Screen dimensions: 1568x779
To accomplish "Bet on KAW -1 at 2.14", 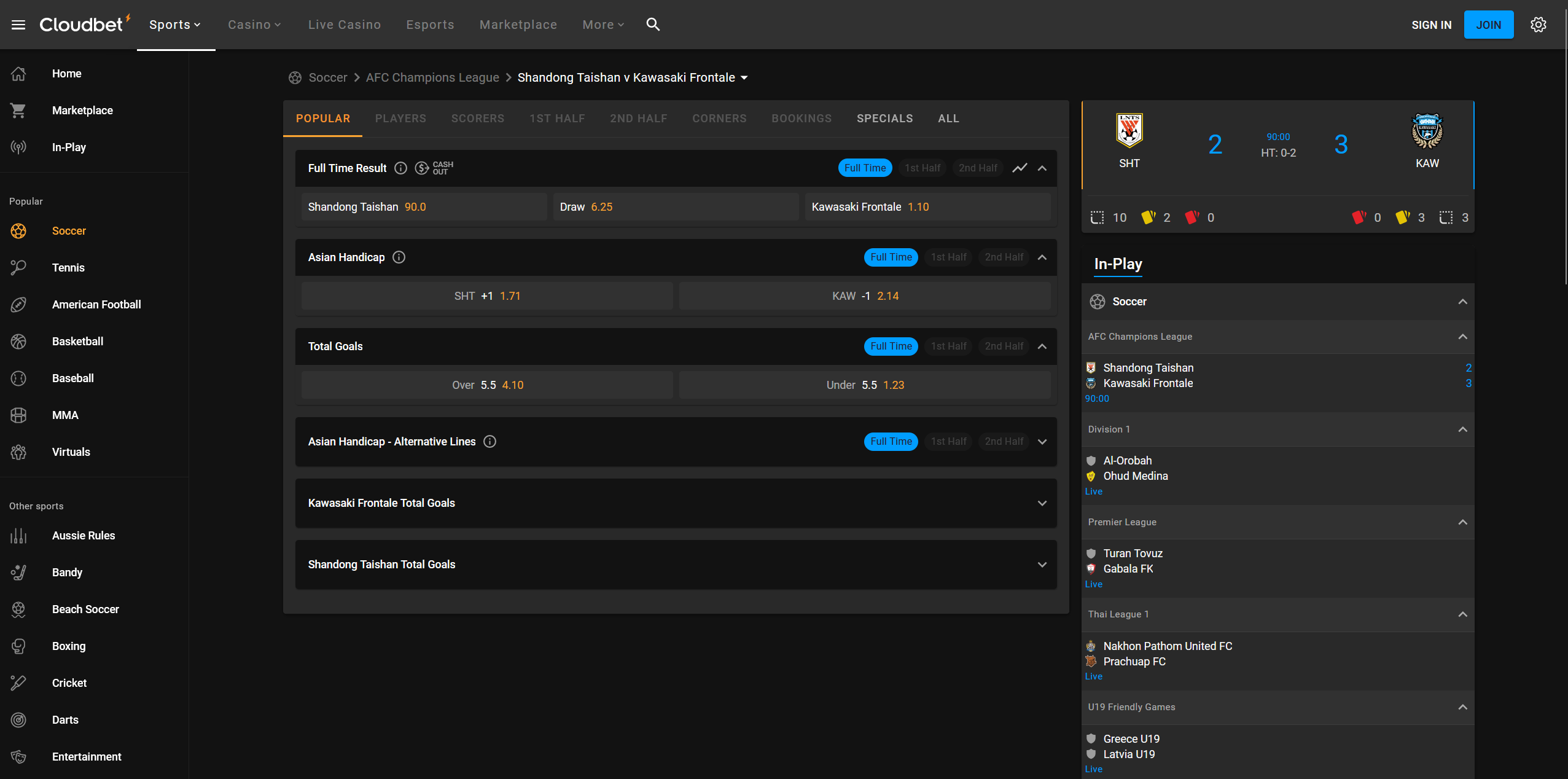I will (865, 296).
